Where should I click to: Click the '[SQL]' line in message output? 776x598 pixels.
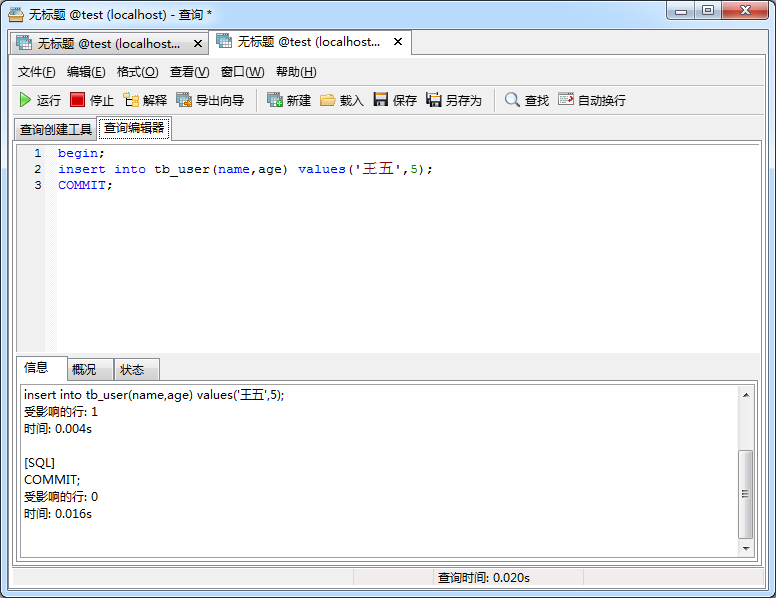pos(40,463)
